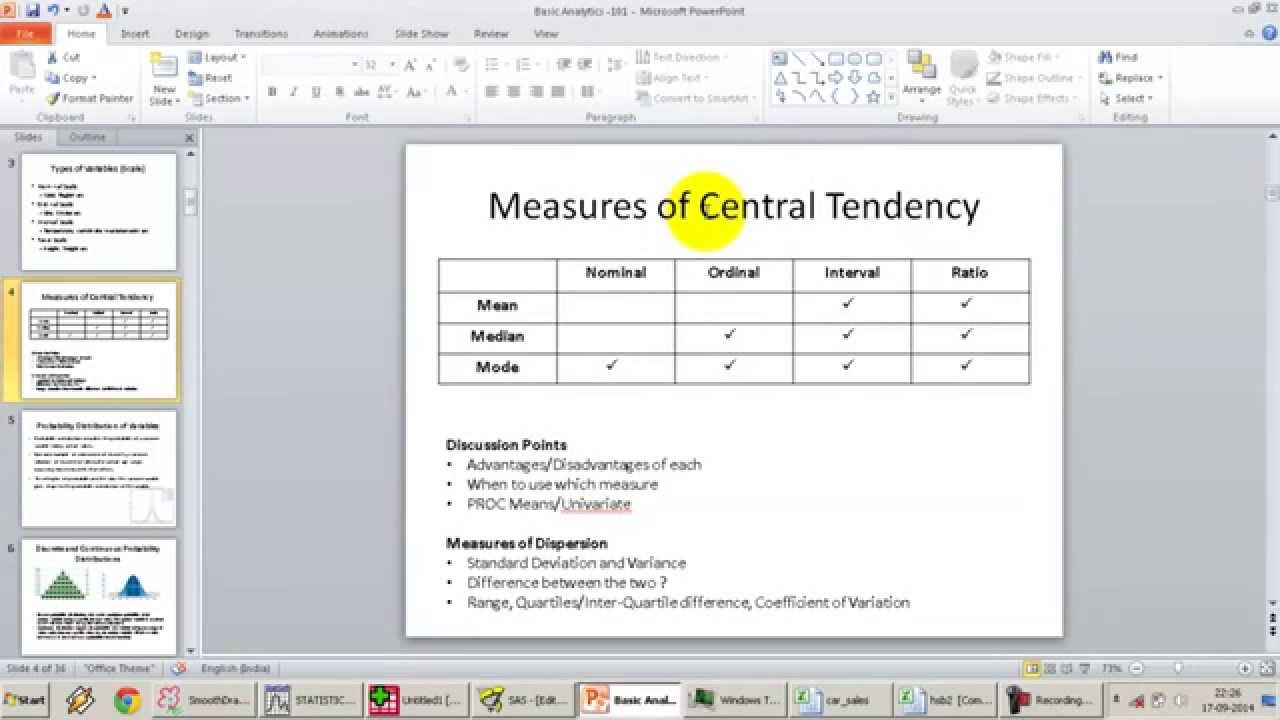This screenshot has height=720, width=1280.
Task: Click the Cut command
Action: [63, 58]
